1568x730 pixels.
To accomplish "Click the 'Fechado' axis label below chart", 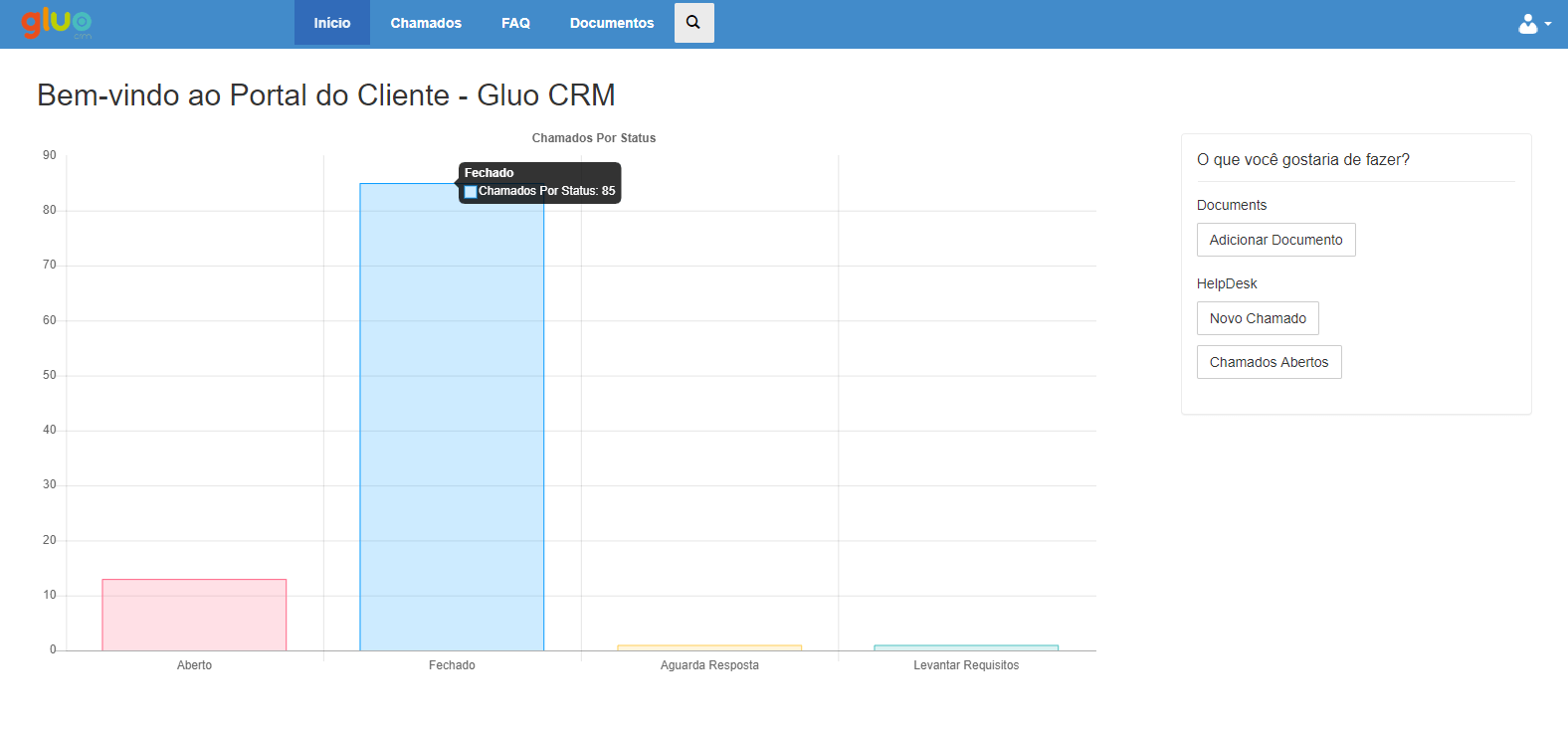I will 452,665.
